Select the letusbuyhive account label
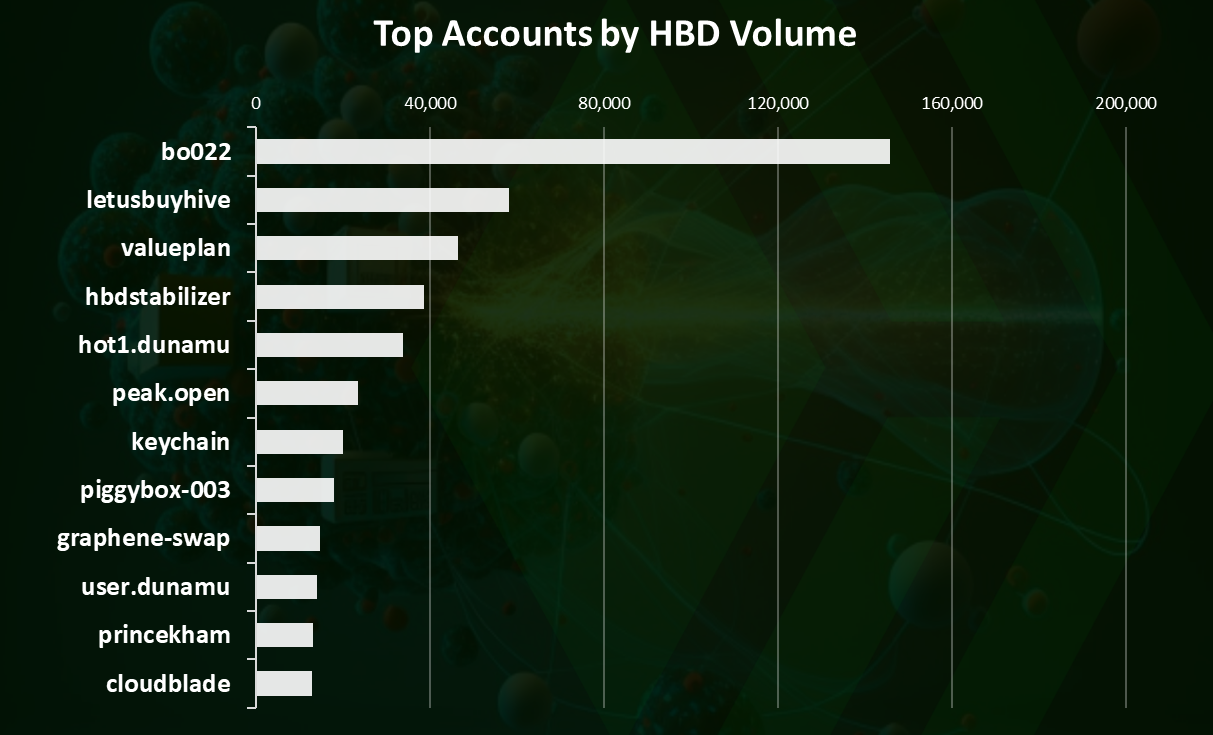 coord(158,200)
